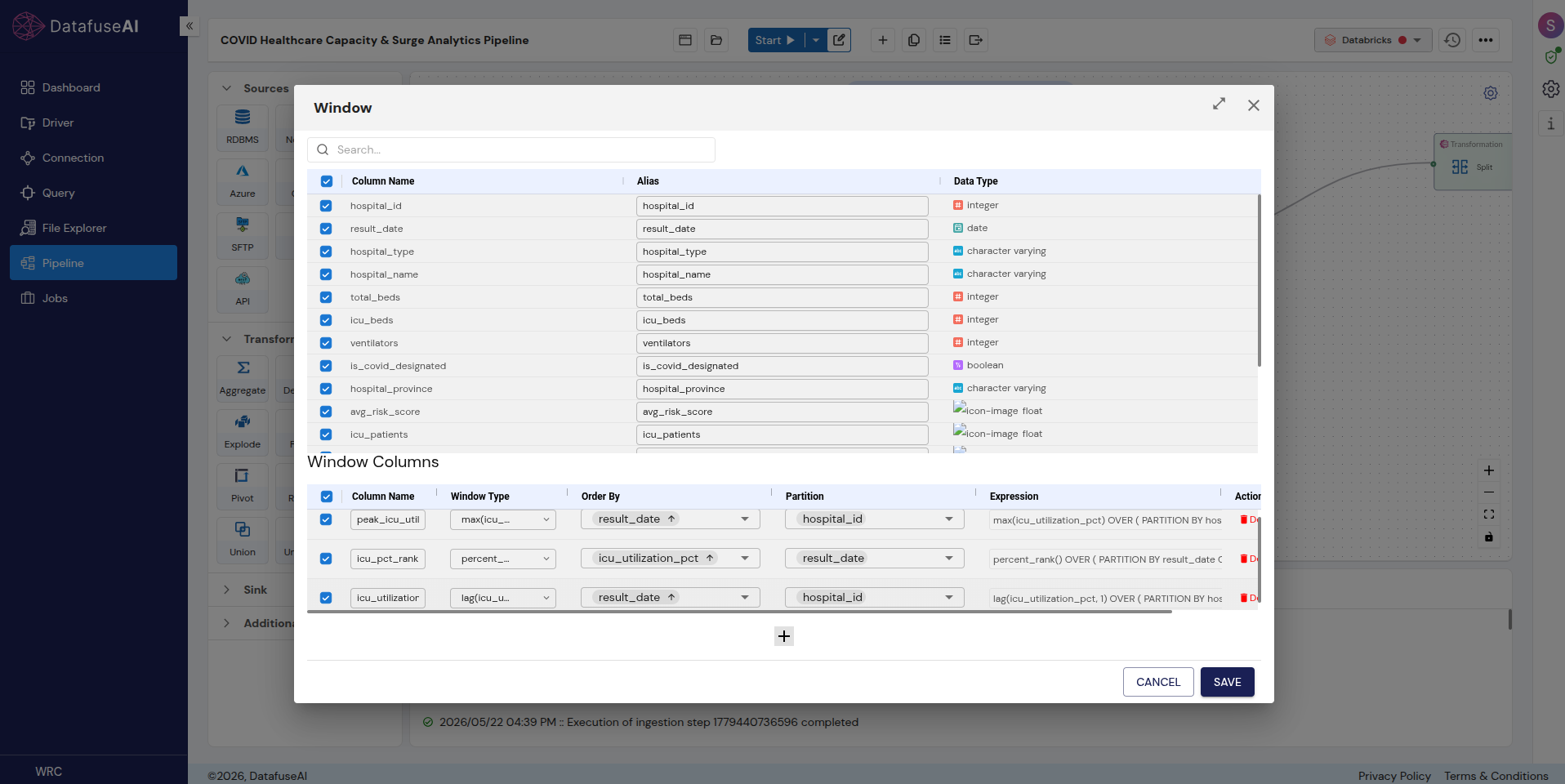1565x784 pixels.
Task: Choose the Union transformation icon
Action: (x=243, y=539)
